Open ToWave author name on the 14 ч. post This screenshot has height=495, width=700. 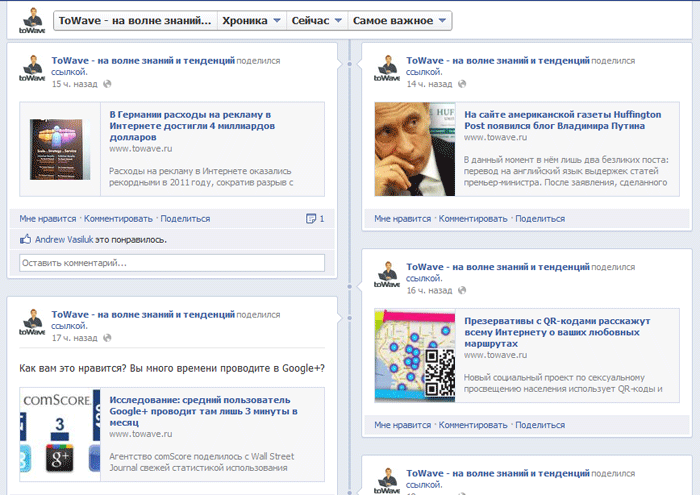pyautogui.click(x=498, y=61)
